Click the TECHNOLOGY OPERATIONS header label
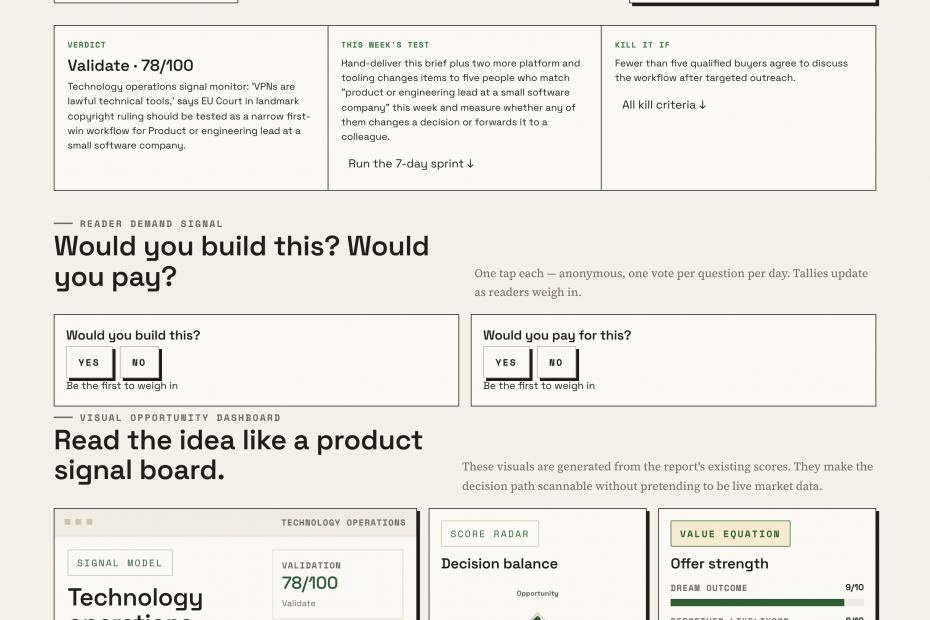Viewport: 930px width, 620px height. [x=343, y=523]
